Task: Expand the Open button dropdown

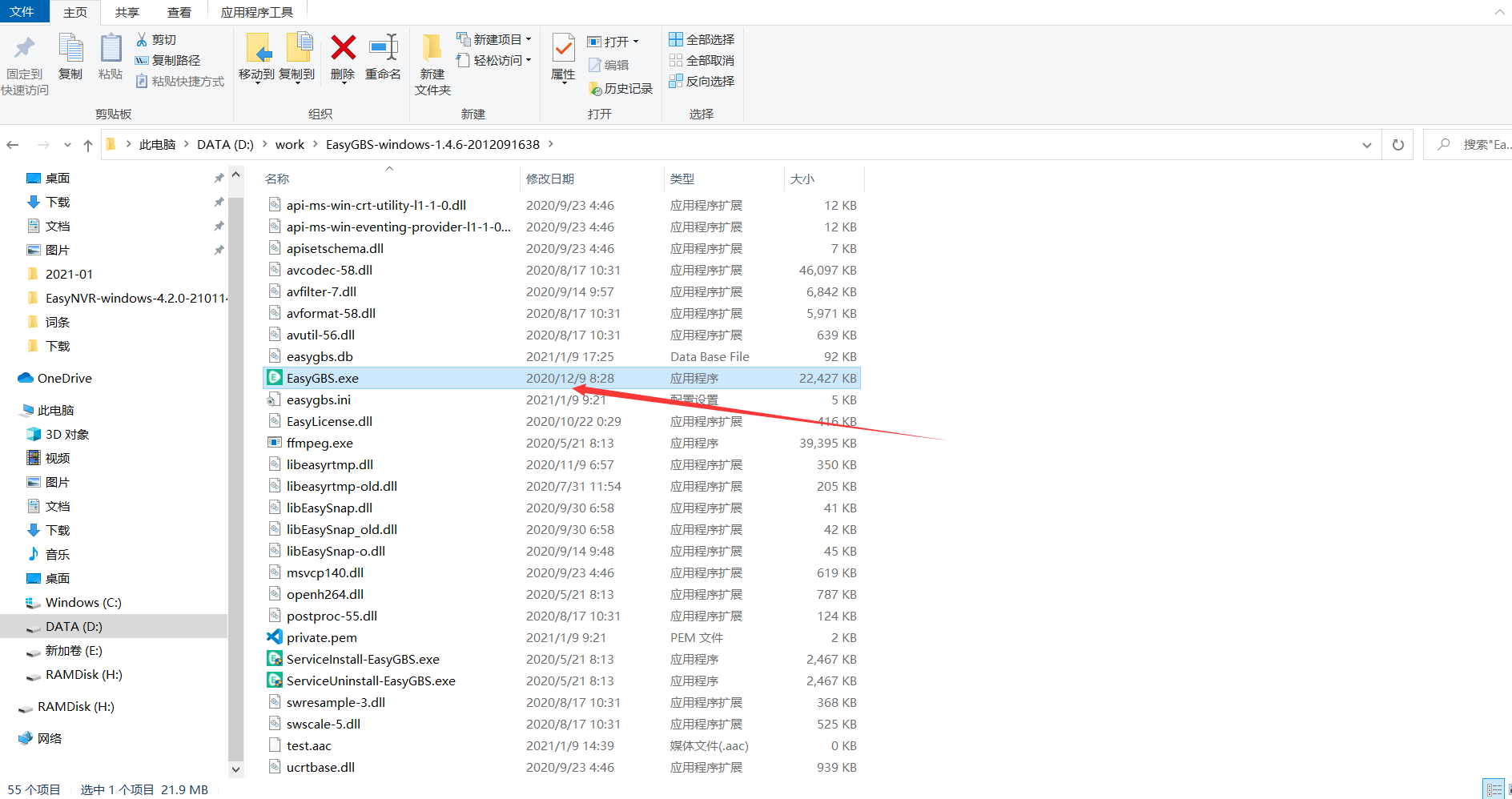Action: pyautogui.click(x=636, y=42)
